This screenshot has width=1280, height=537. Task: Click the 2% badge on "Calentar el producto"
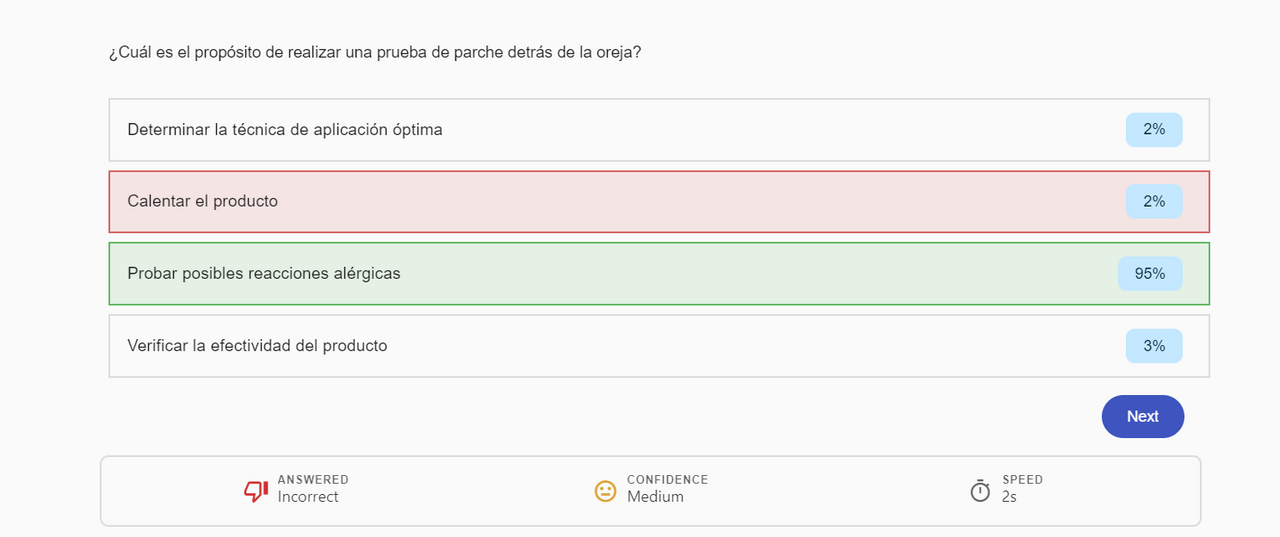(x=1154, y=202)
